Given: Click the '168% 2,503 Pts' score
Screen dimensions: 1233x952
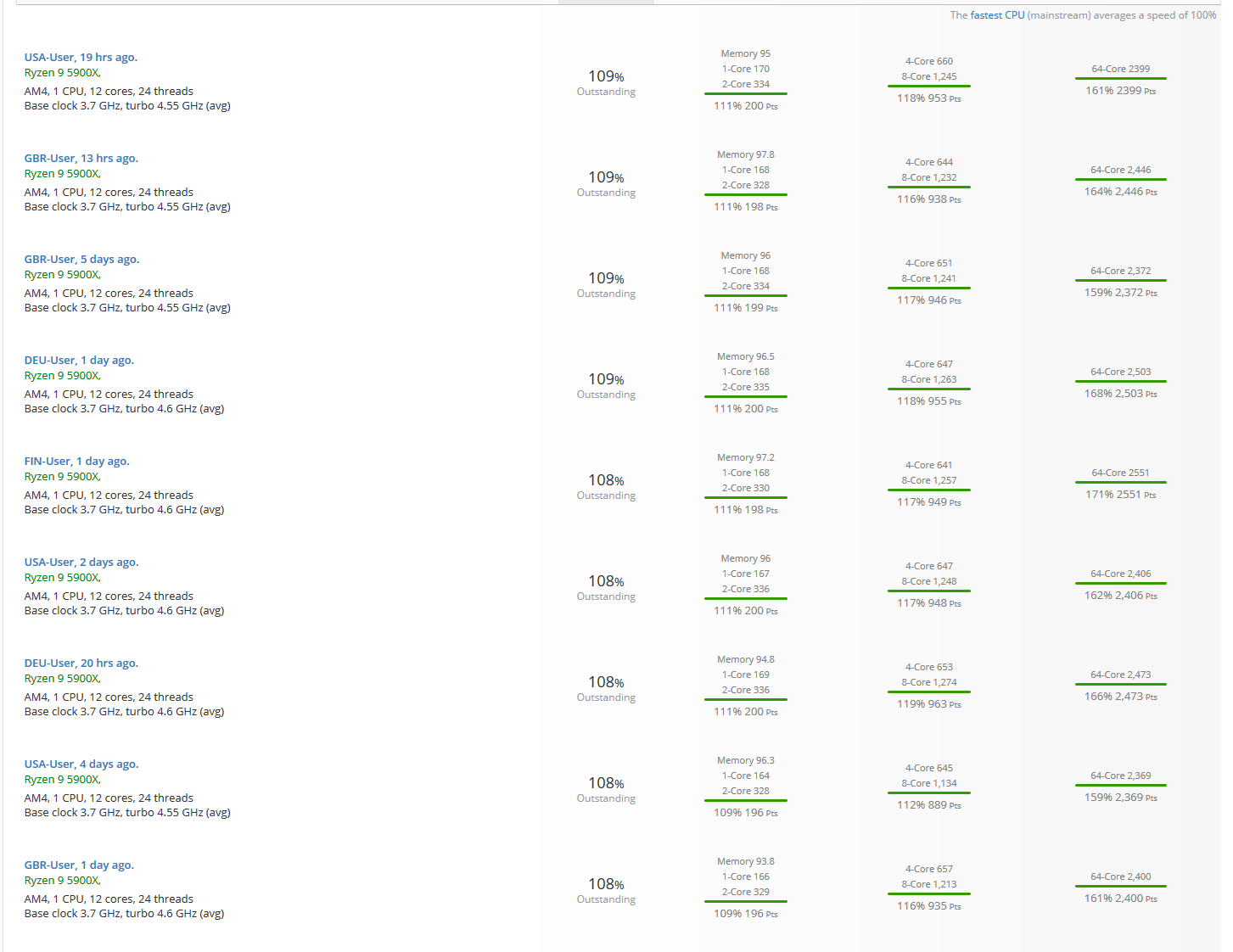Looking at the screenshot, I should [1120, 394].
